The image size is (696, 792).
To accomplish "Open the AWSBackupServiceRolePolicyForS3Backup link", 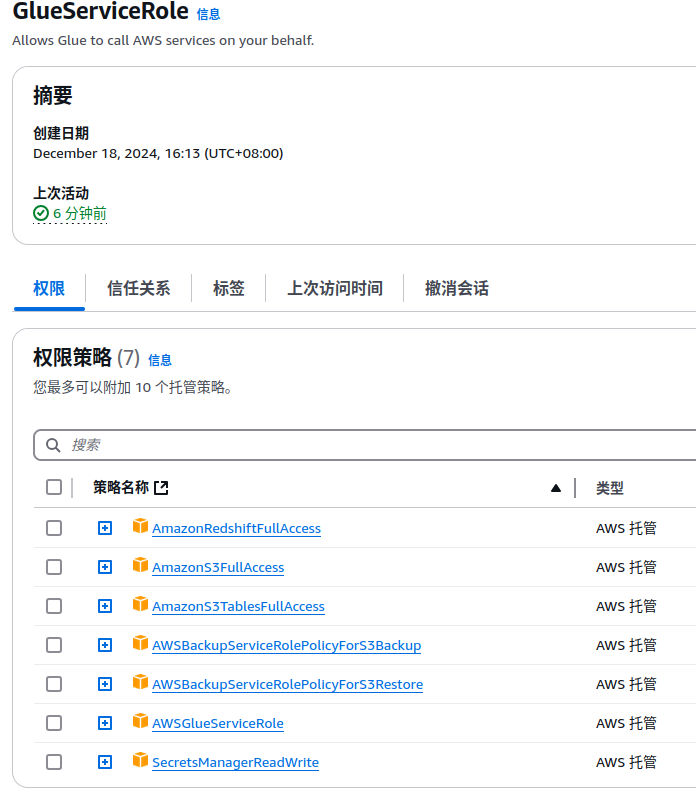I will click(x=286, y=646).
